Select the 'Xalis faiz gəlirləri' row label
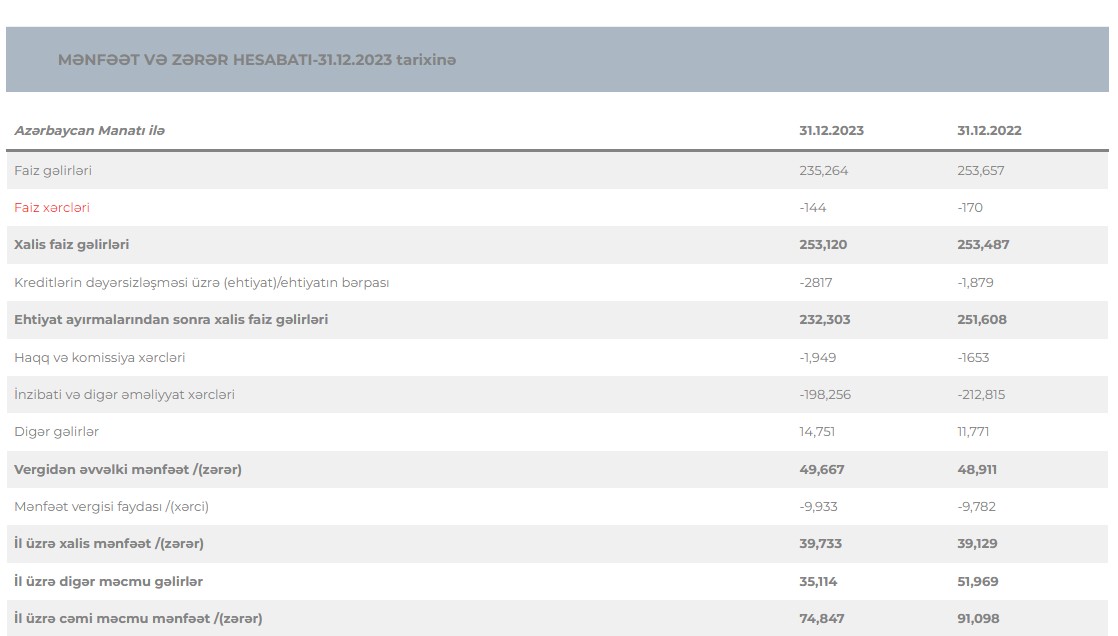 tap(72, 245)
